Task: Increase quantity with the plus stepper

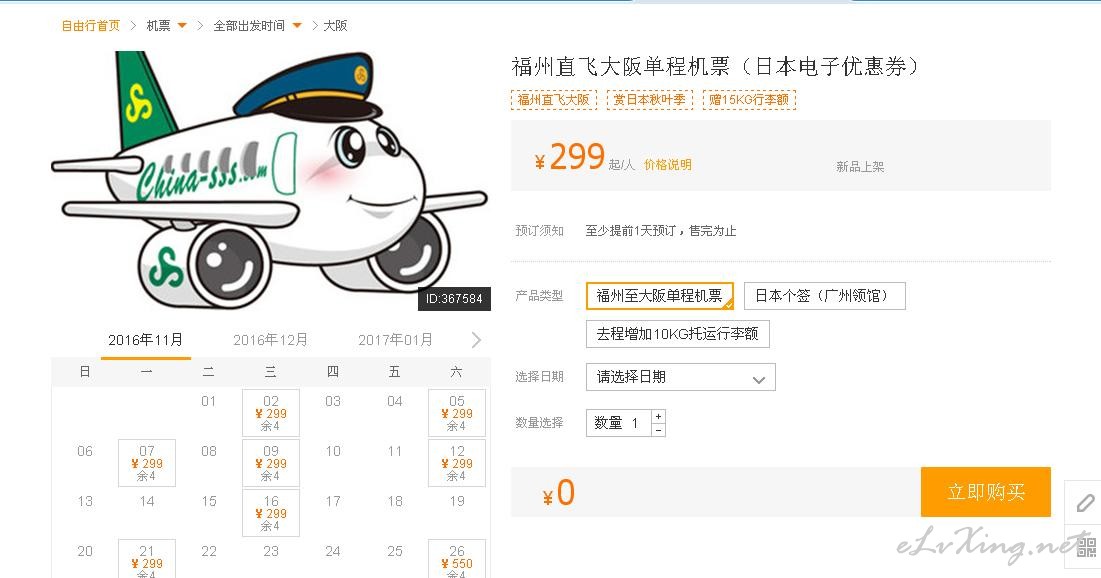Action: [658, 416]
